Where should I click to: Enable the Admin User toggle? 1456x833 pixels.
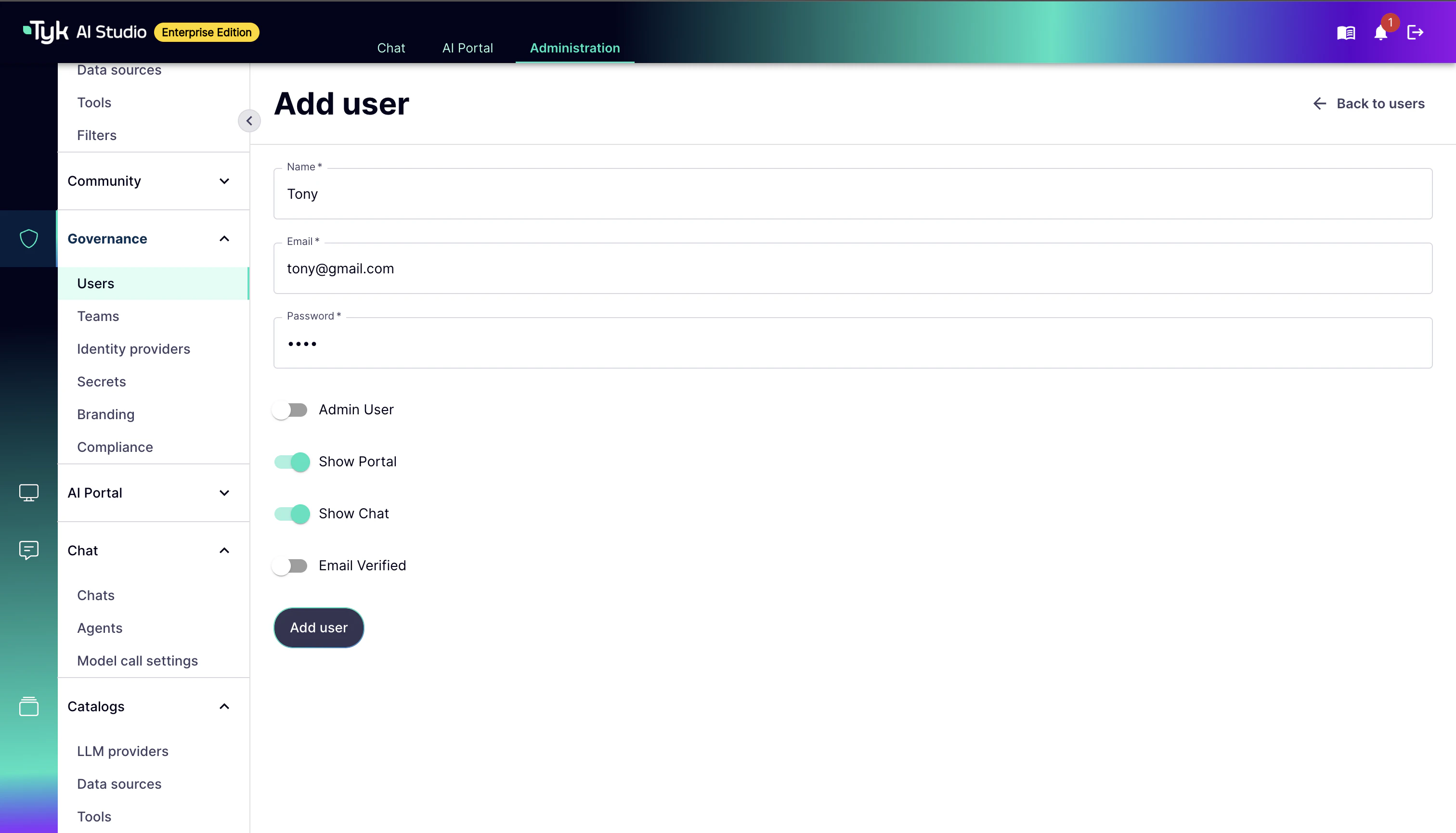tap(290, 409)
